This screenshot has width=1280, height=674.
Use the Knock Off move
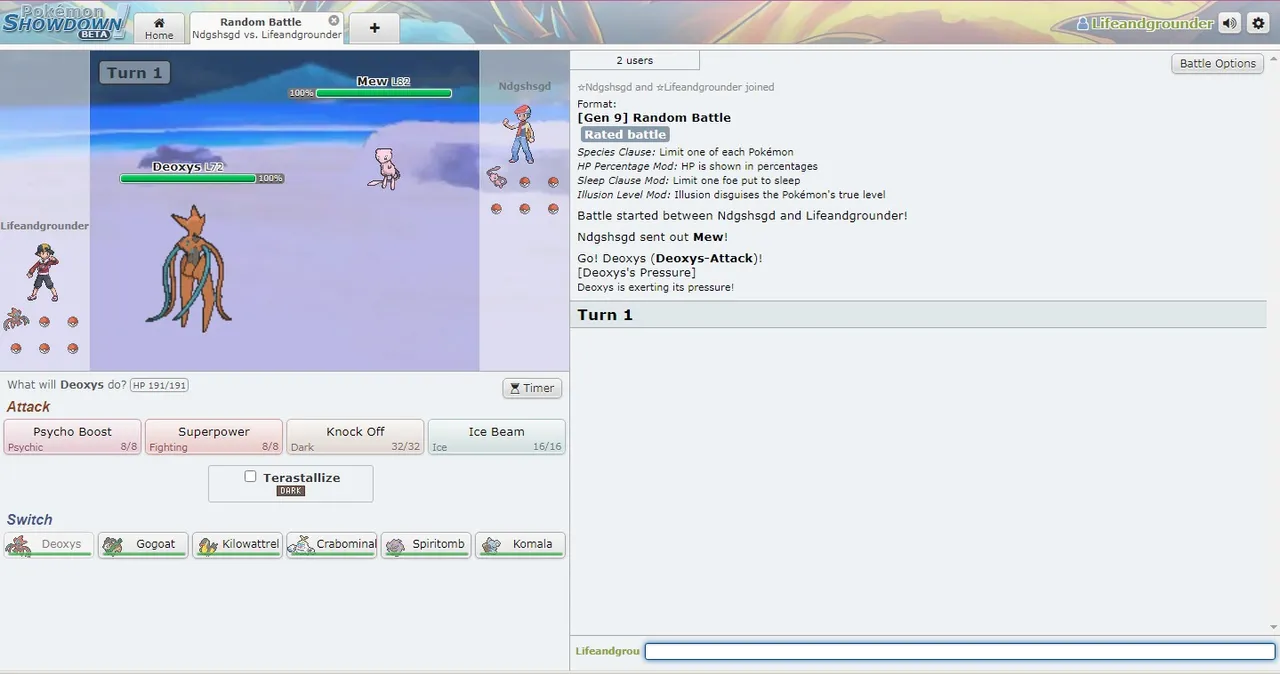pyautogui.click(x=355, y=437)
